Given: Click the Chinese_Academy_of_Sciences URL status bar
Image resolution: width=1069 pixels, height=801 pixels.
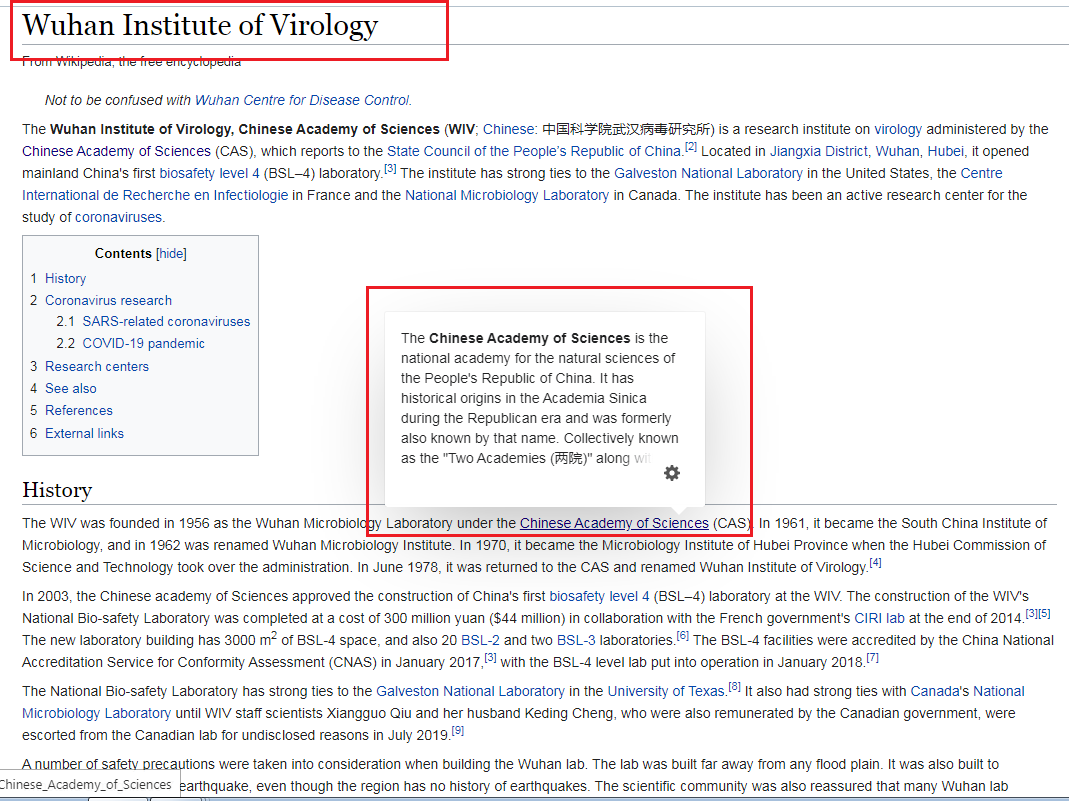Looking at the screenshot, I should pyautogui.click(x=89, y=785).
